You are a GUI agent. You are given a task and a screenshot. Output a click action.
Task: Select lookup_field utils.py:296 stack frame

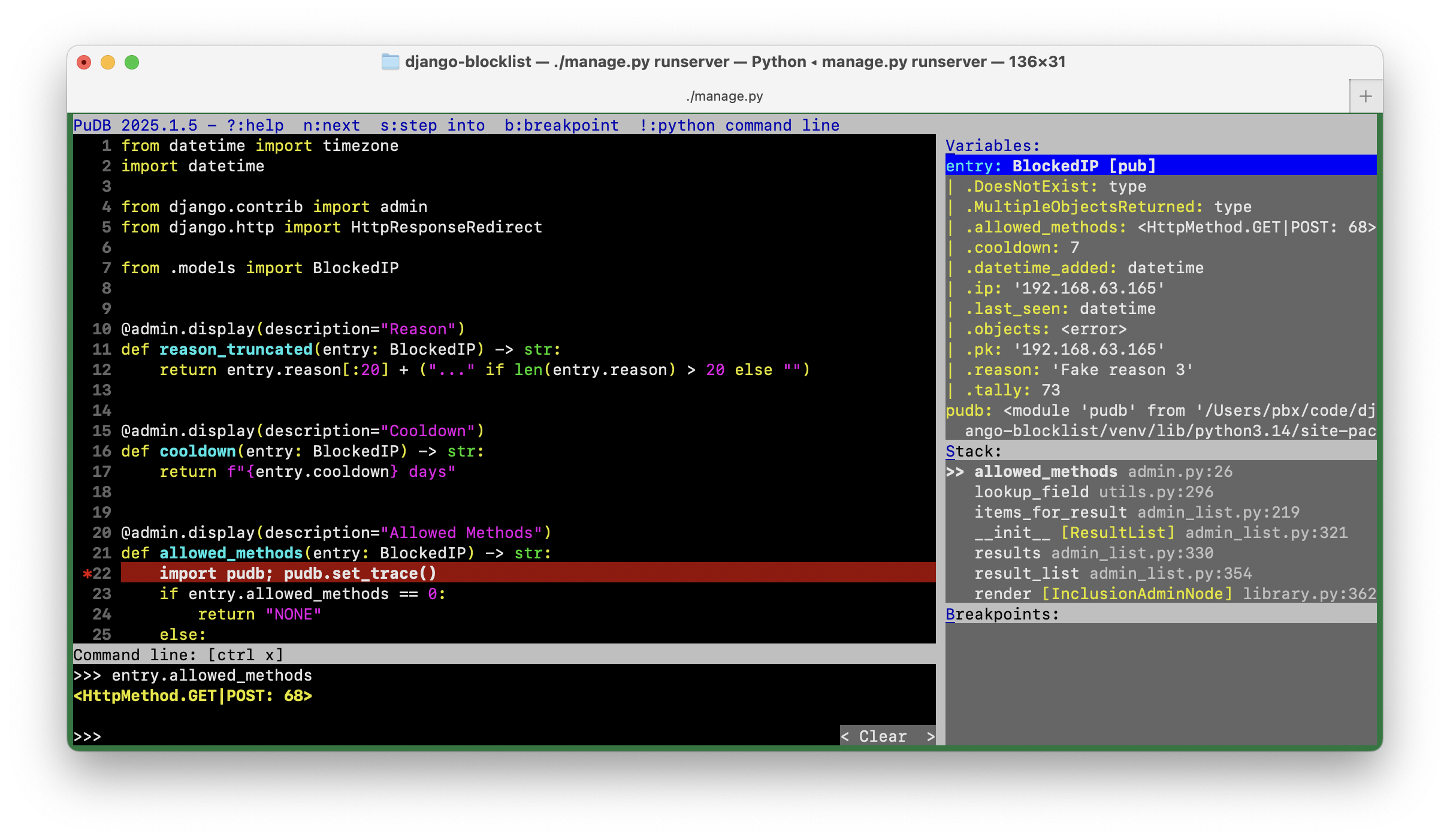(1093, 492)
